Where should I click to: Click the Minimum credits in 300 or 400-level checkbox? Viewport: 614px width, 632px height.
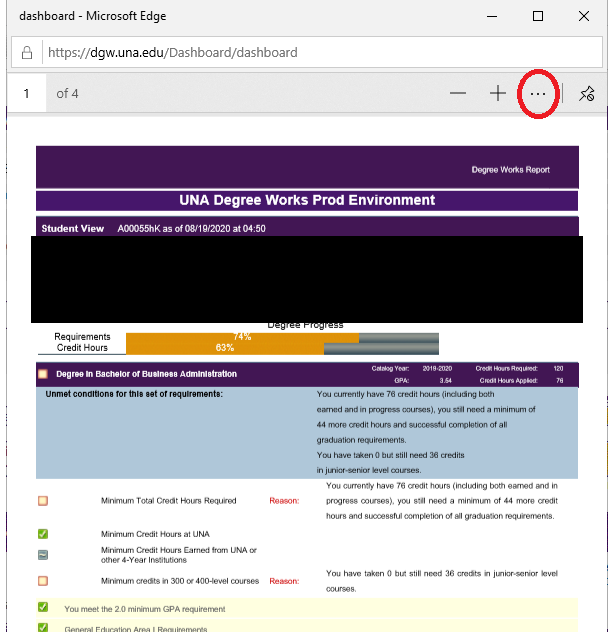point(43,580)
